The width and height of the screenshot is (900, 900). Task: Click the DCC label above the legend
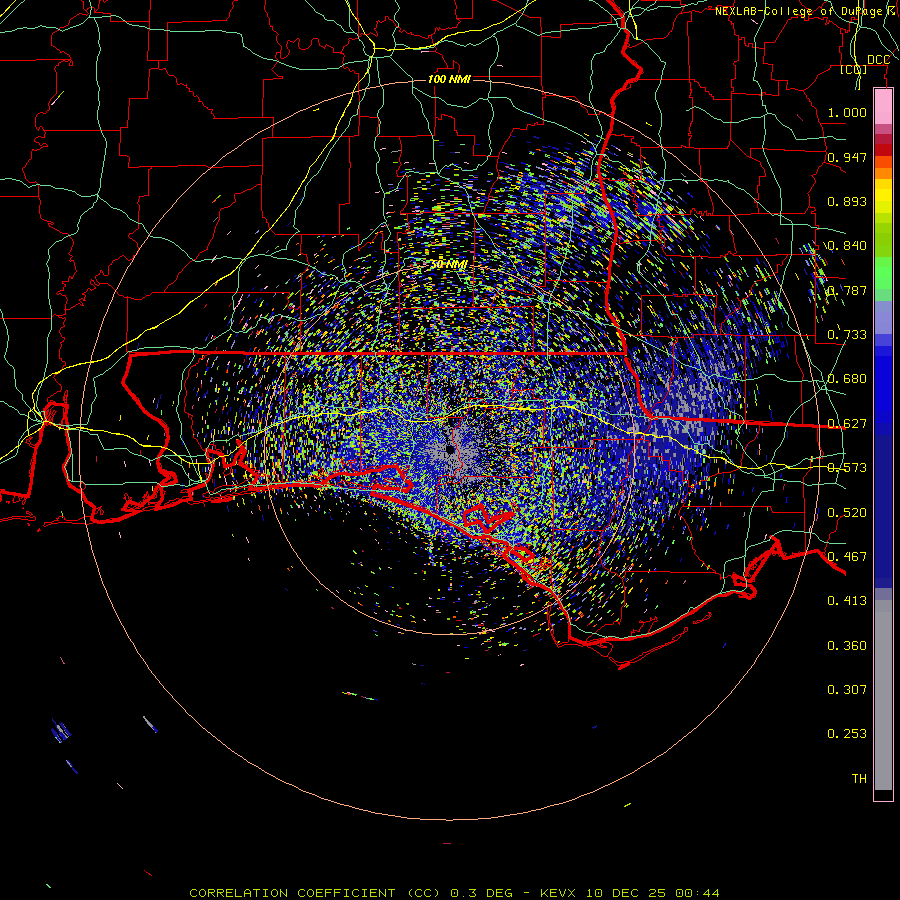[878, 60]
